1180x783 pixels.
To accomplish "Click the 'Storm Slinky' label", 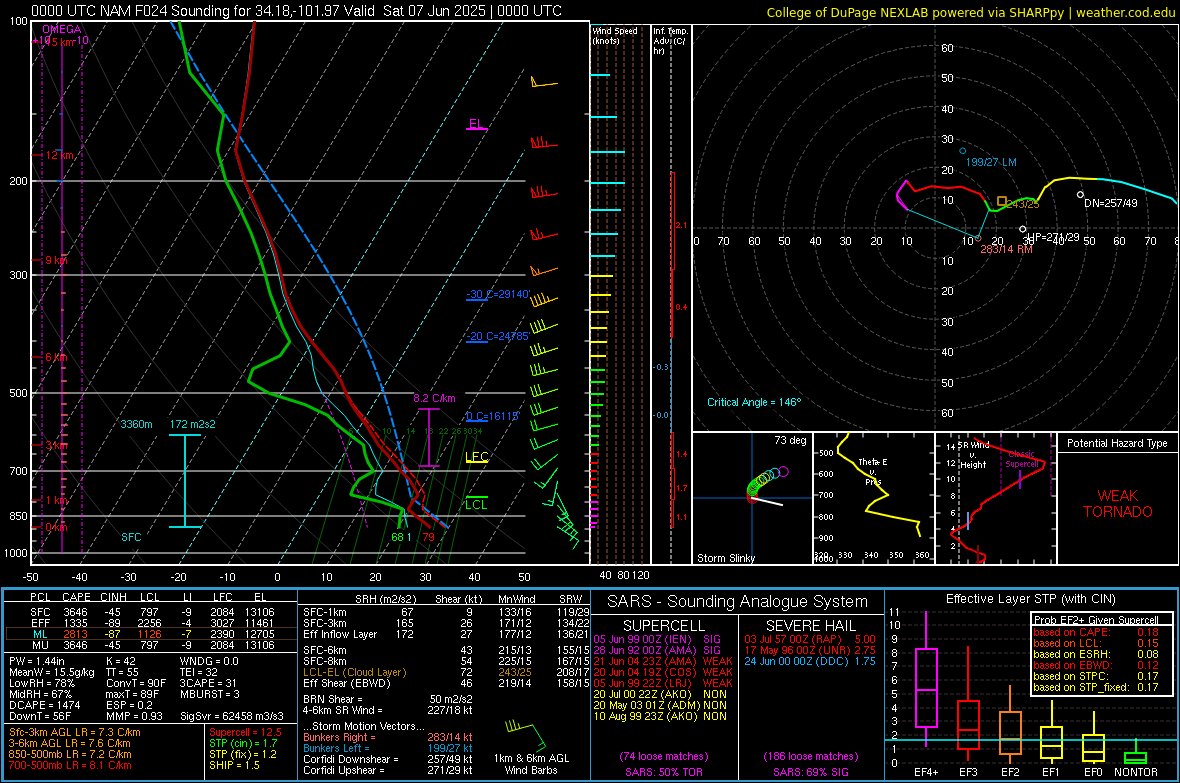I will click(x=726, y=558).
